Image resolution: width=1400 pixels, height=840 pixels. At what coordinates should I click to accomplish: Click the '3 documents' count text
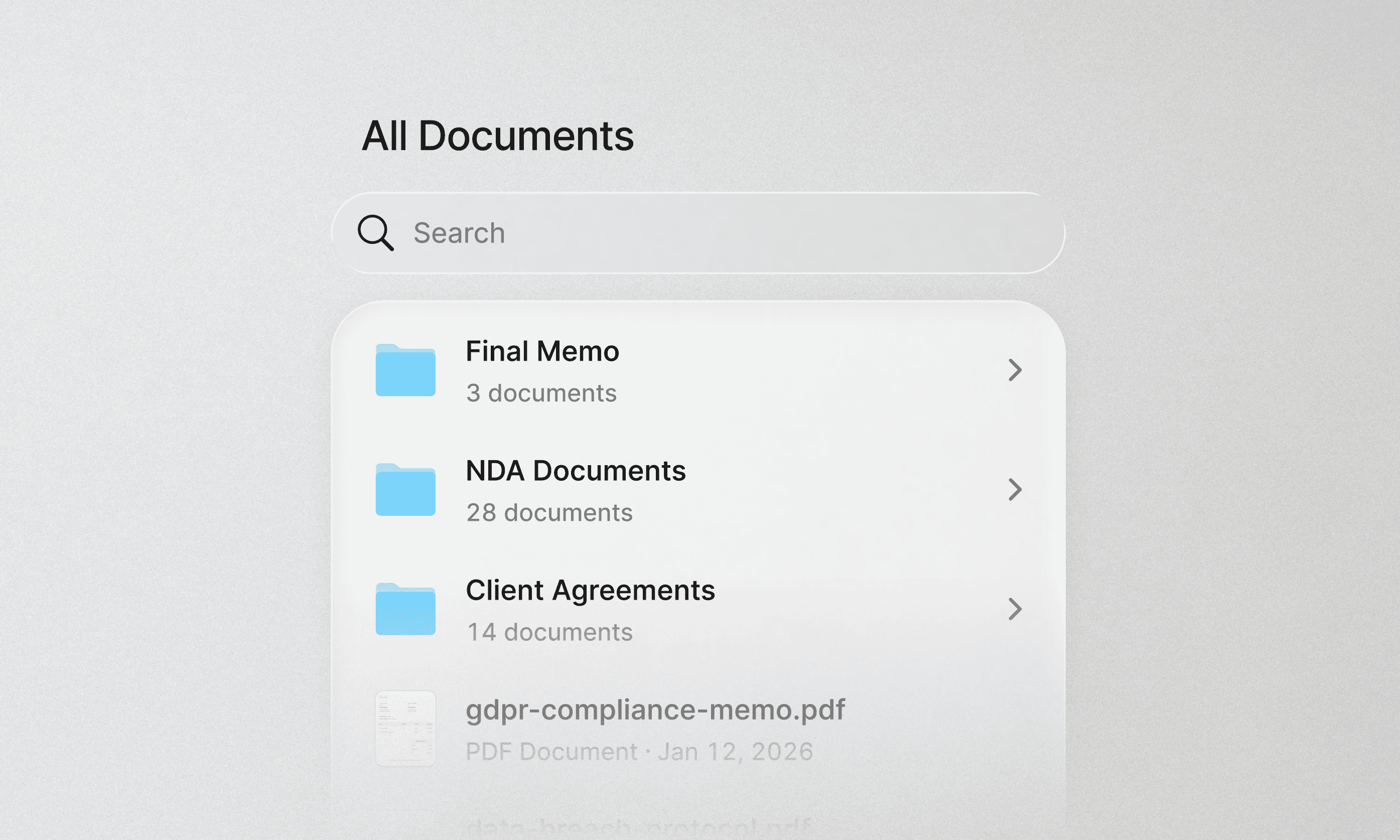click(x=540, y=393)
